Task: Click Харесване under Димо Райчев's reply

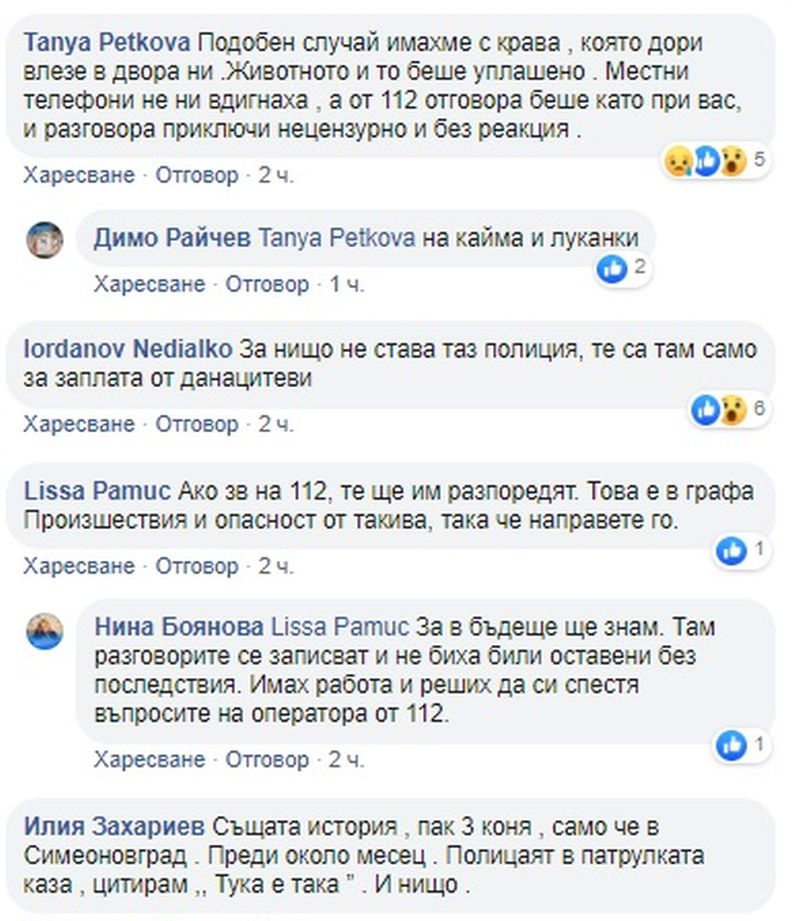Action: [150, 284]
